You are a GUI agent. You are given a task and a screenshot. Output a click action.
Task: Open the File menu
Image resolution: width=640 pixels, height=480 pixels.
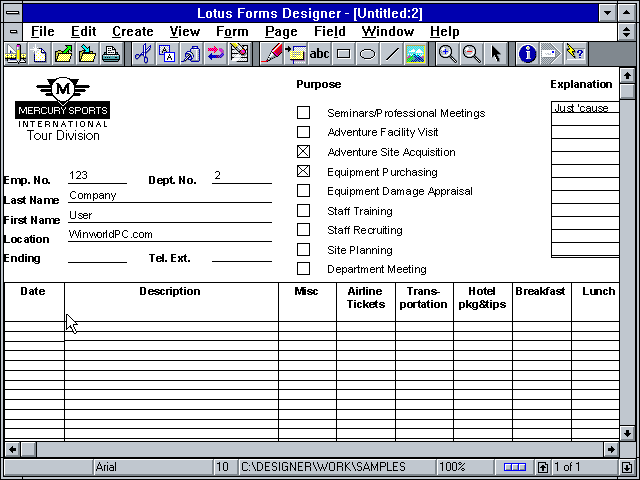42,32
